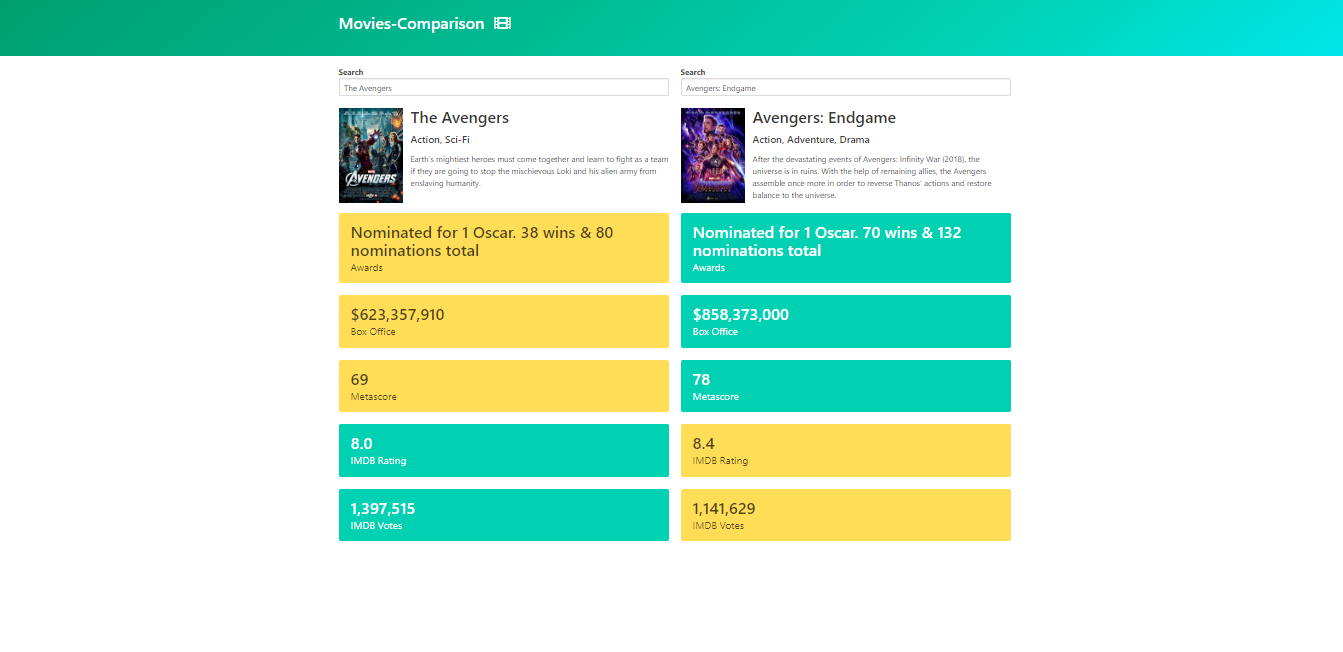Screen dimensions: 1343x652
Task: Click the yellow Awards card for The Avengers
Action: click(x=503, y=248)
